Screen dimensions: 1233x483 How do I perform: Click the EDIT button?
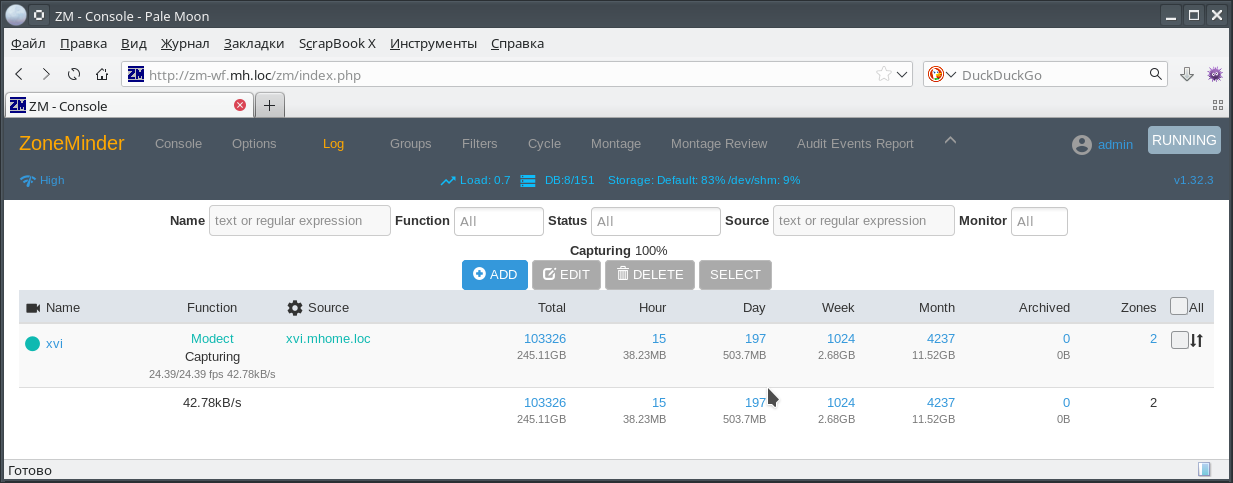[x=566, y=275]
